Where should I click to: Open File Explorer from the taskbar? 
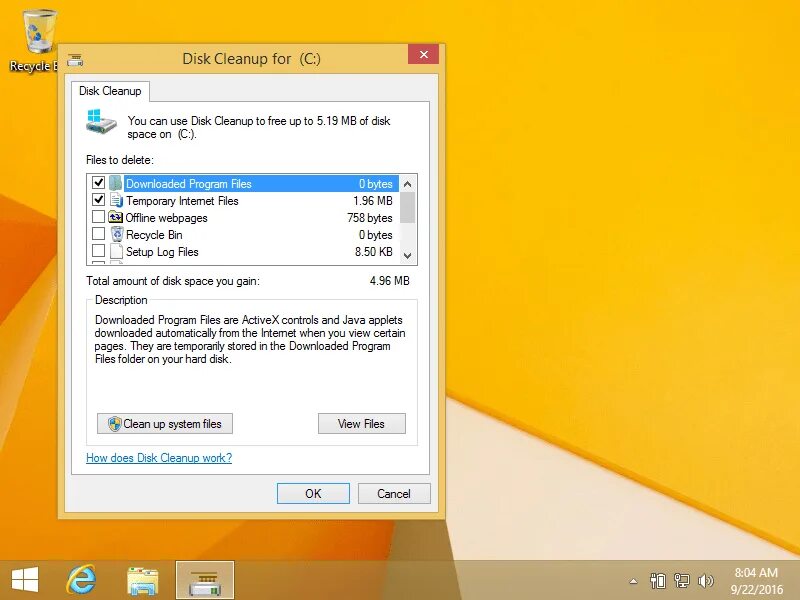pos(143,579)
